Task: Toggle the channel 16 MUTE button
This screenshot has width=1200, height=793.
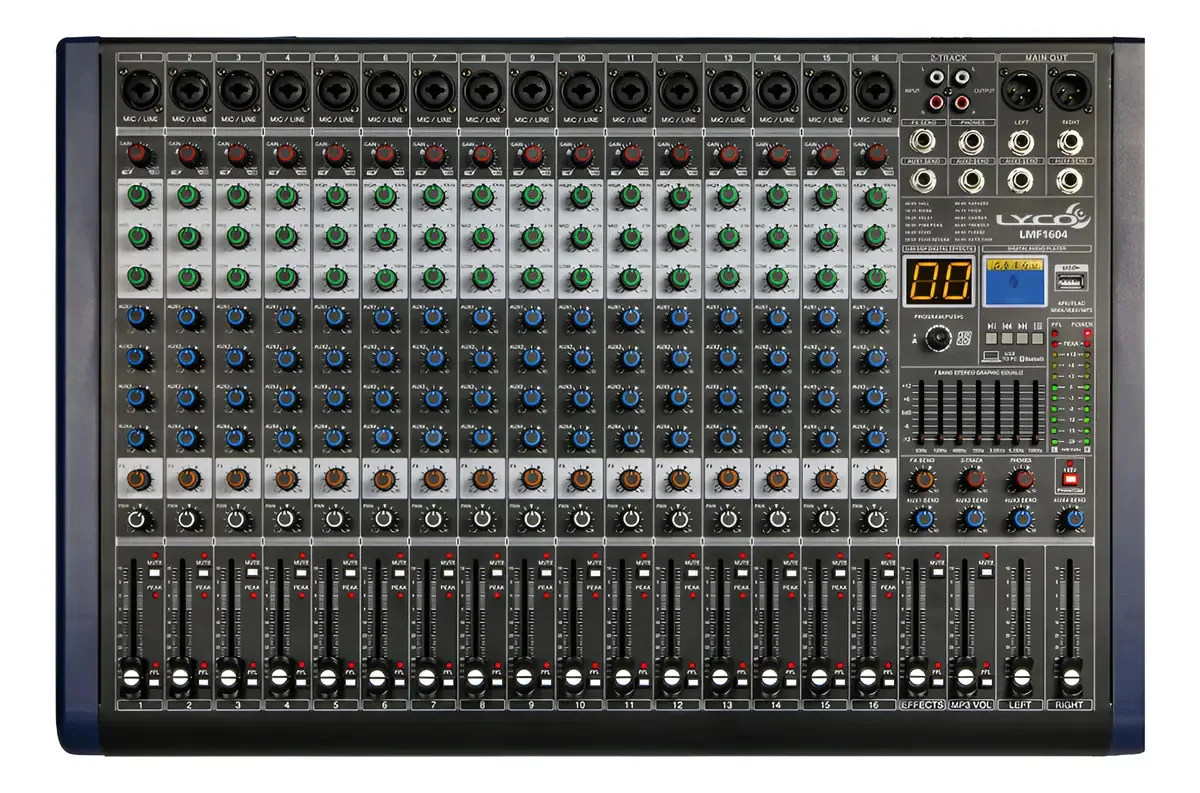Action: (x=891, y=573)
